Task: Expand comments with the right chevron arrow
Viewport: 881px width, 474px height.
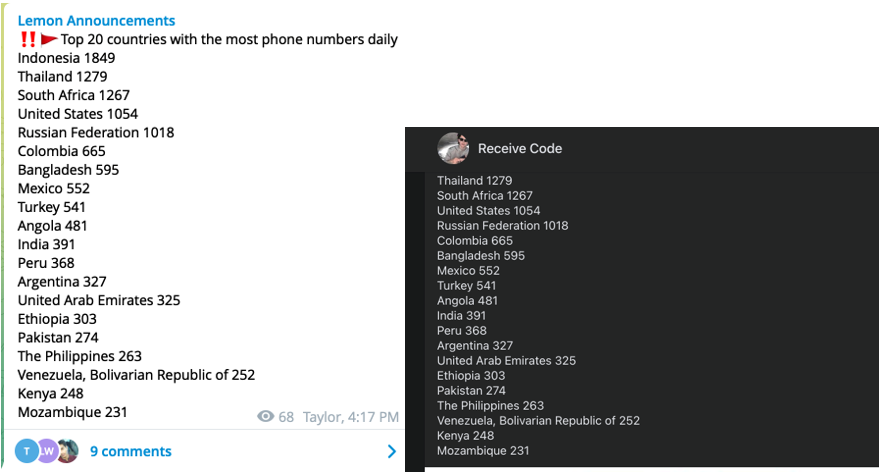Action: tap(391, 452)
